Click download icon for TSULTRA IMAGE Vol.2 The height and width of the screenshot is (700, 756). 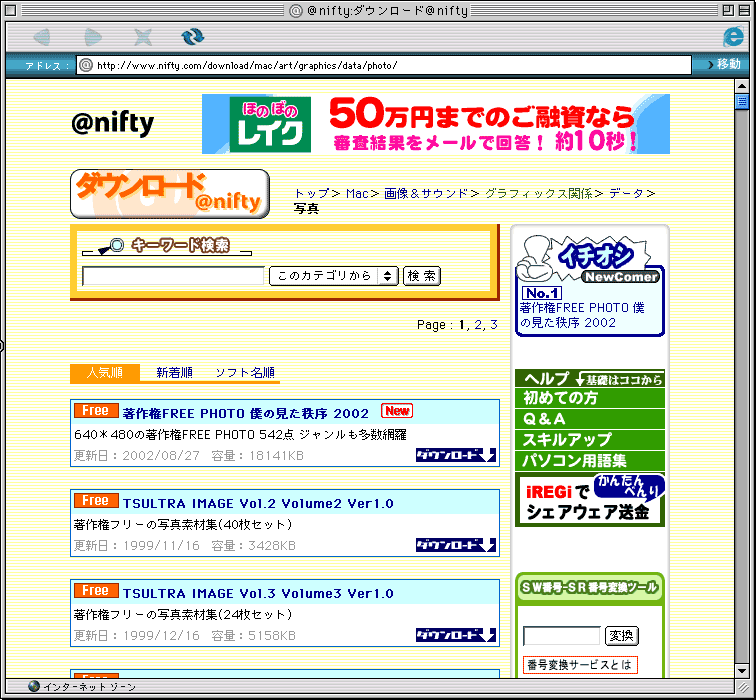tap(456, 545)
